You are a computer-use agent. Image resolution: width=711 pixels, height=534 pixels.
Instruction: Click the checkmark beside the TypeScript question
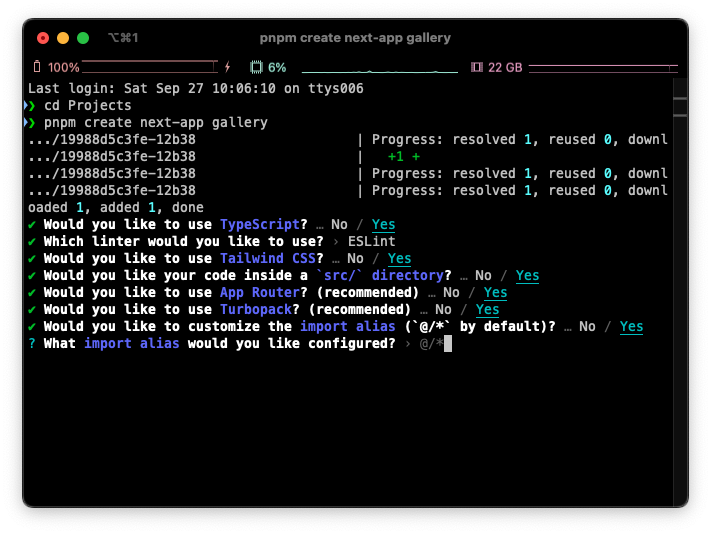click(x=32, y=224)
